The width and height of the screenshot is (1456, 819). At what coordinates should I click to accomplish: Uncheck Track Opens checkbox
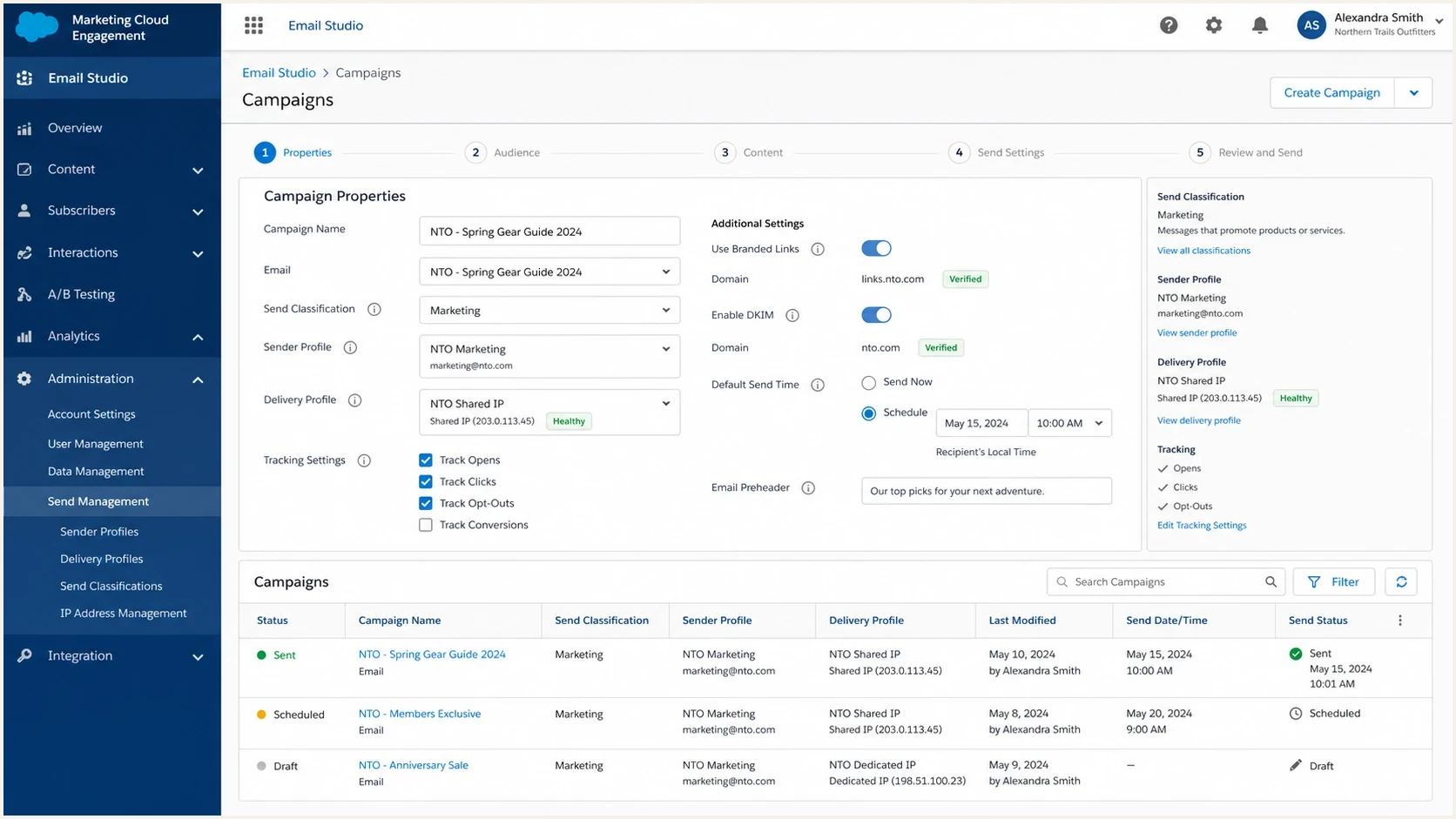click(426, 460)
